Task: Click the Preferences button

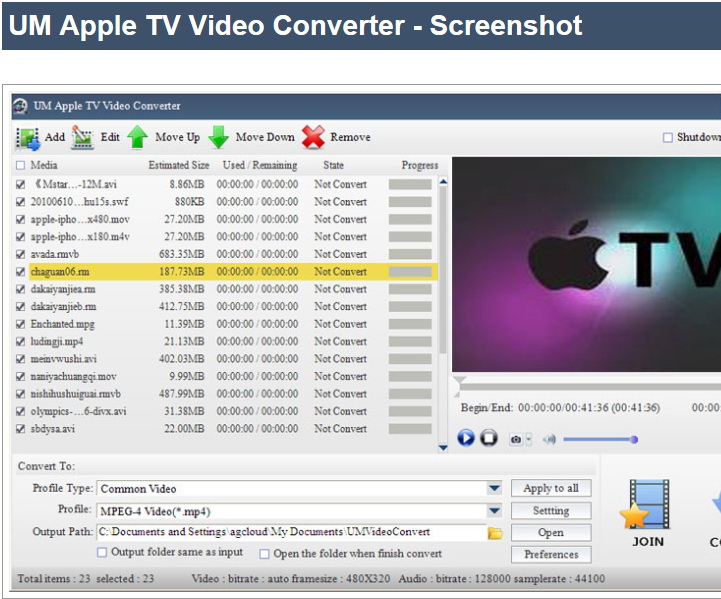Action: [x=551, y=554]
